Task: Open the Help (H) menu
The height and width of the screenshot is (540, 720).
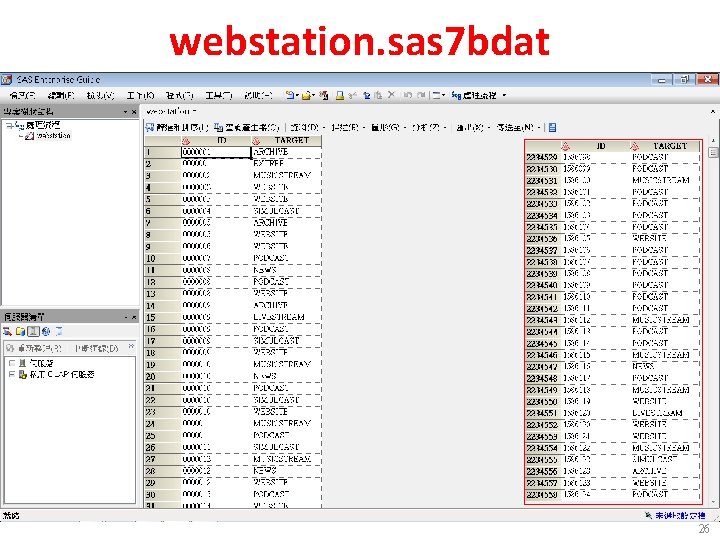Action: coord(259,95)
